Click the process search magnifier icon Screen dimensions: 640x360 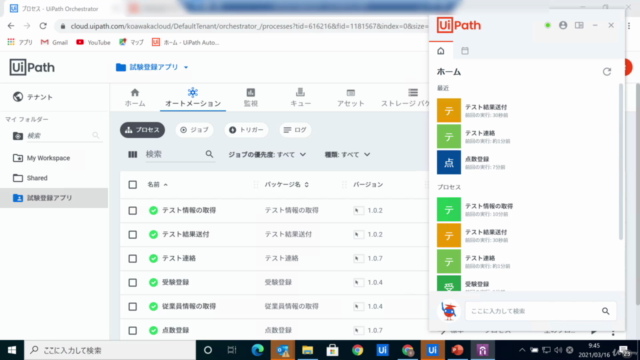pyautogui.click(x=209, y=154)
